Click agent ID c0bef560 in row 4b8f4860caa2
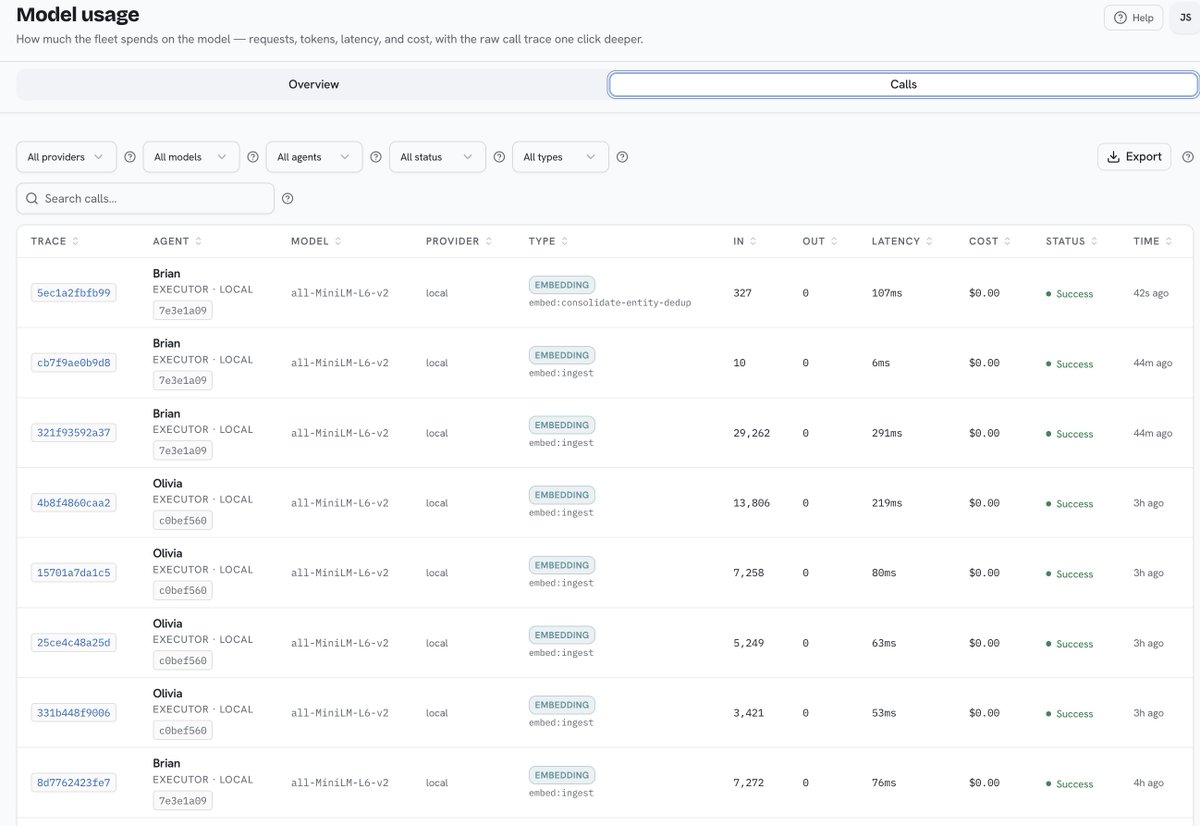Viewport: 1200px width, 826px height. coord(183,521)
